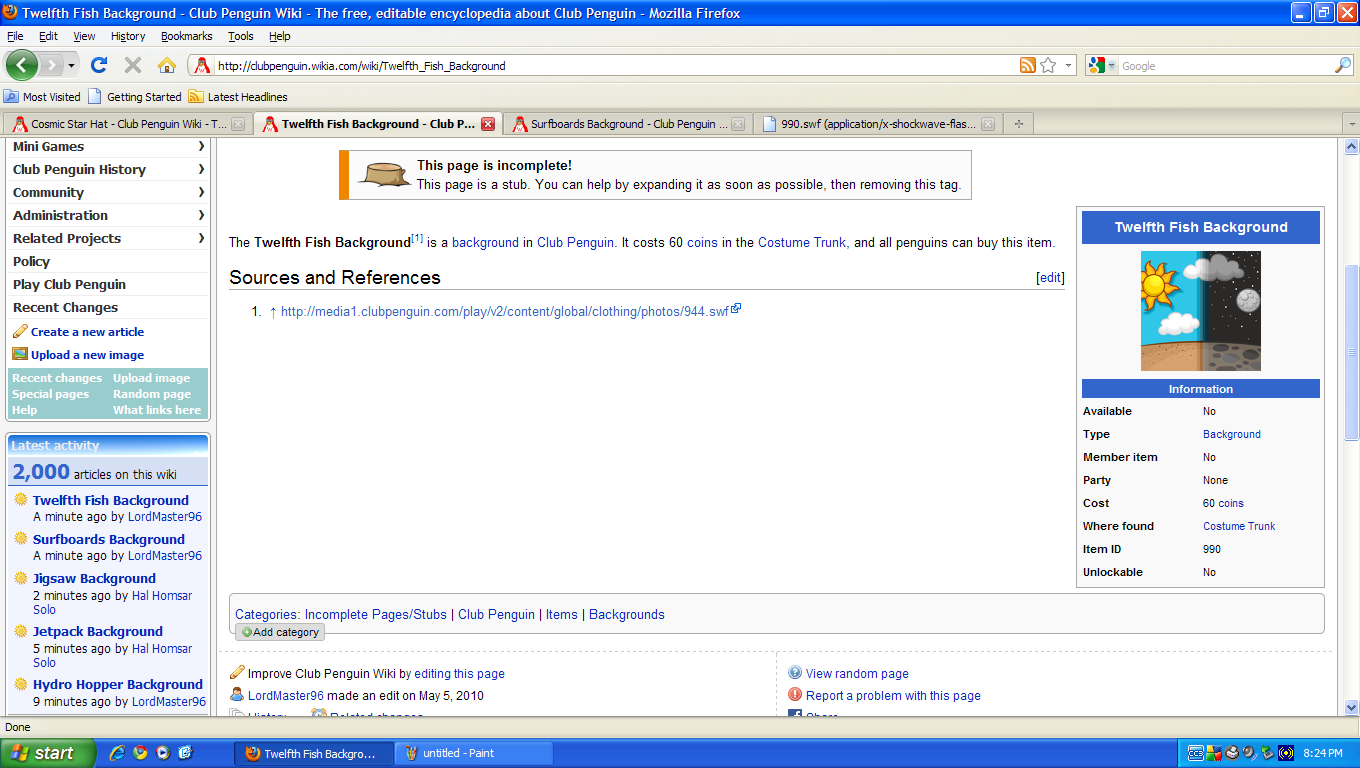1360x768 pixels.
Task: Click the page vertical scrollbar thumb
Action: 1351,352
